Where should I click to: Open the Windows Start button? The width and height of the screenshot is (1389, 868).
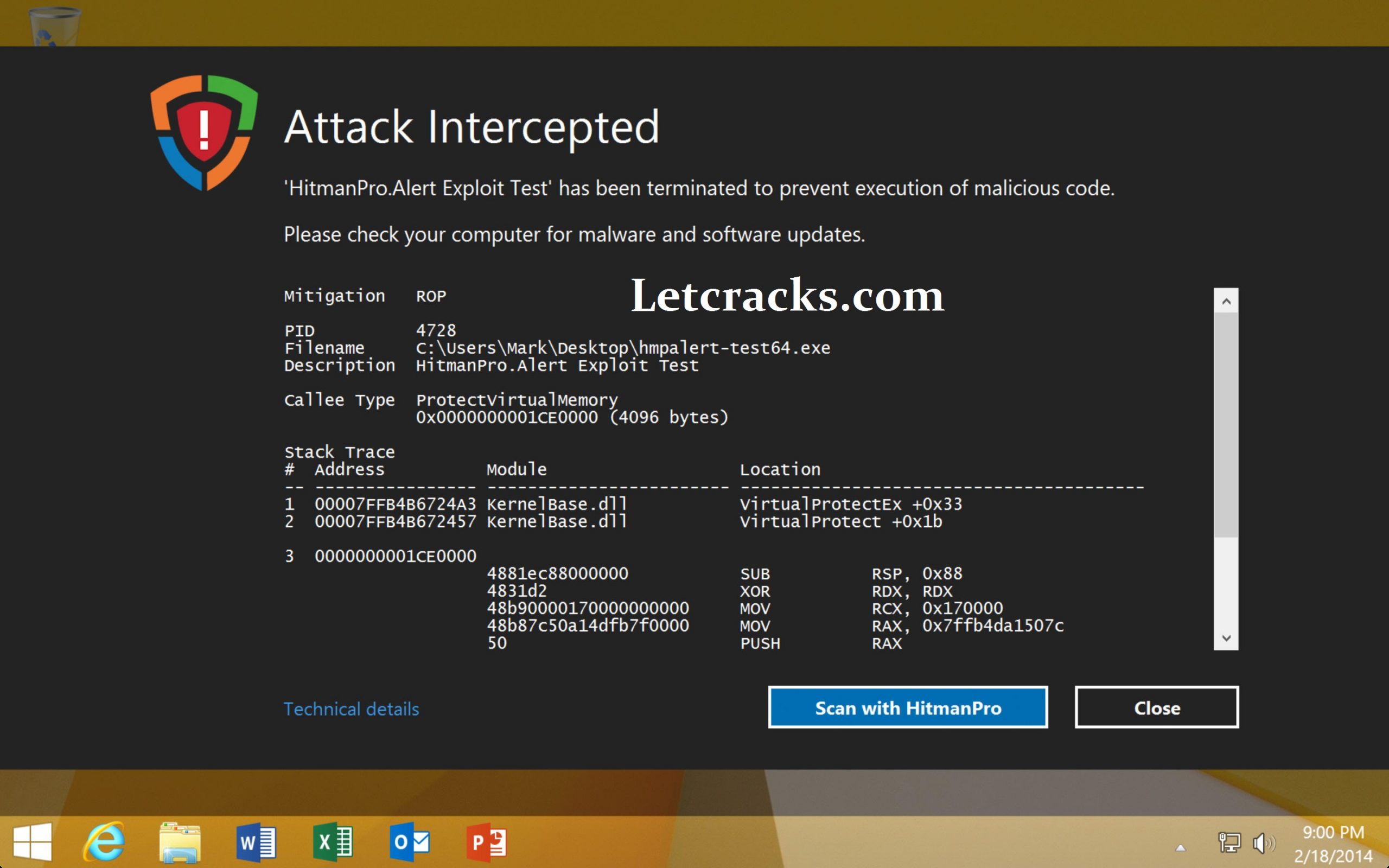tap(32, 842)
